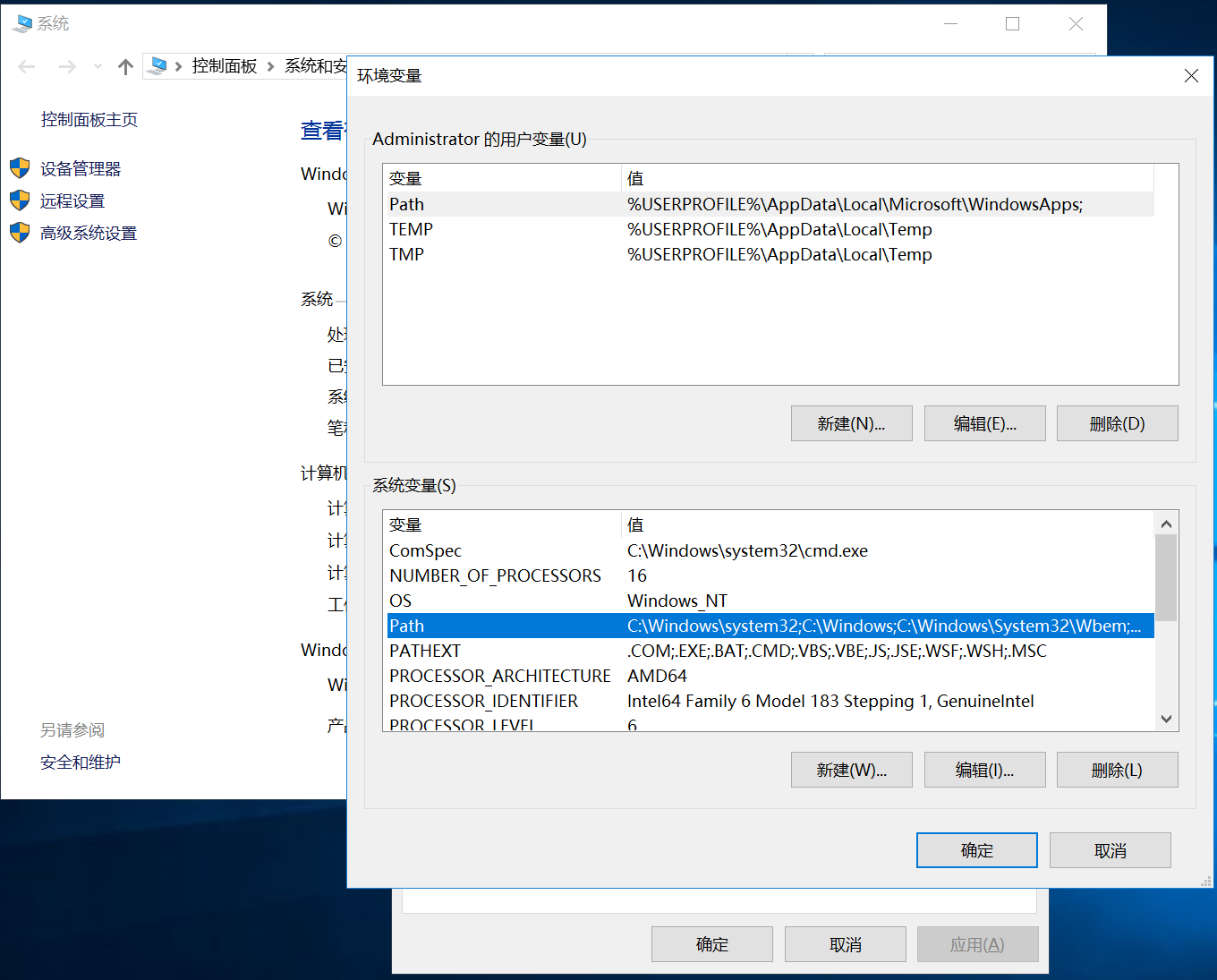This screenshot has height=980, width=1217.
Task: Click 控制面板 in the address breadcrumb
Action: (x=225, y=65)
